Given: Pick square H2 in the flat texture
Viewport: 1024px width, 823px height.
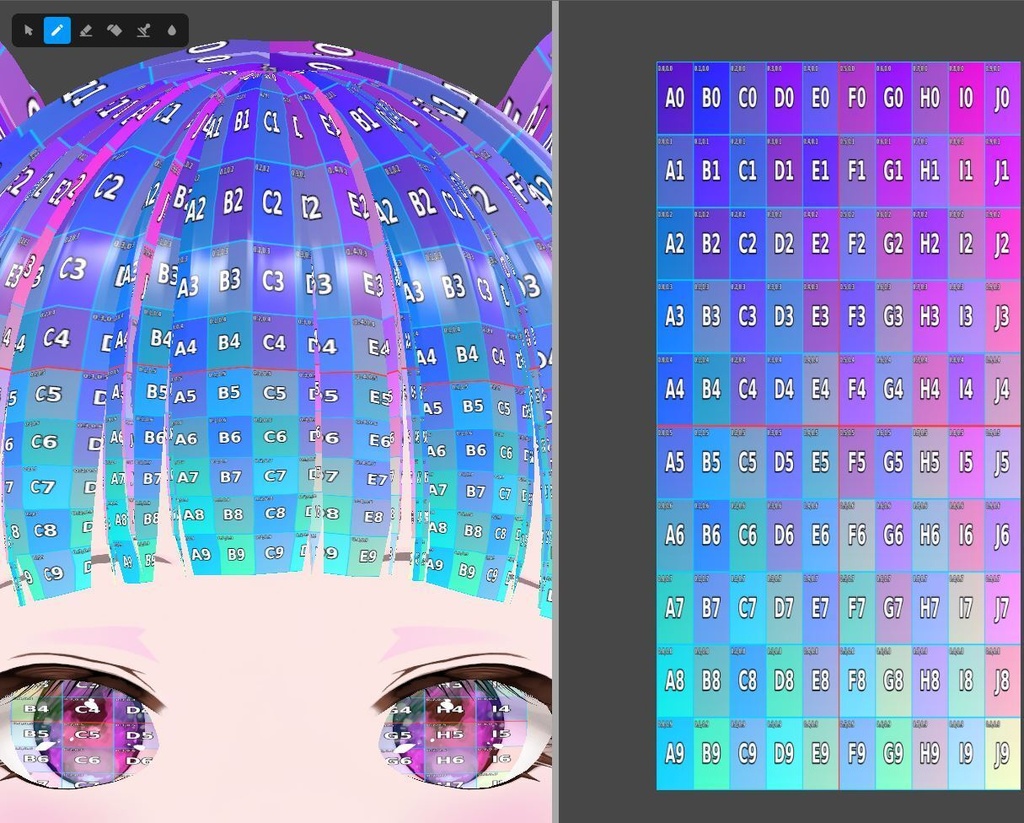Looking at the screenshot, I should pos(929,244).
